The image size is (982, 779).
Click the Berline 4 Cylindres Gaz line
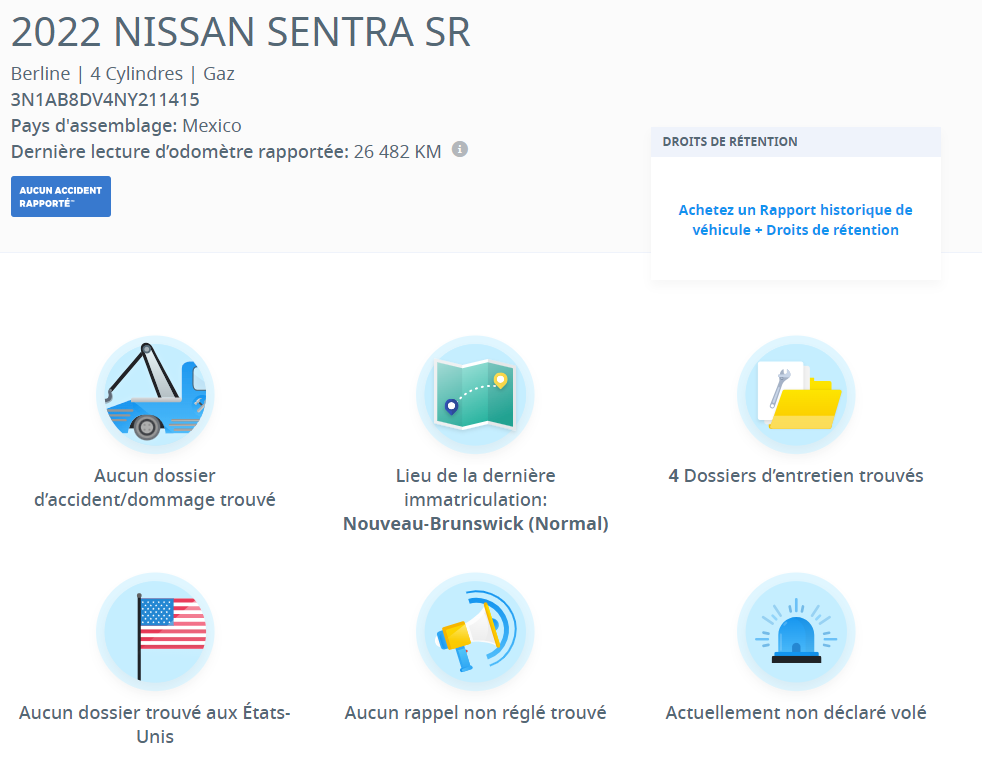coord(123,74)
